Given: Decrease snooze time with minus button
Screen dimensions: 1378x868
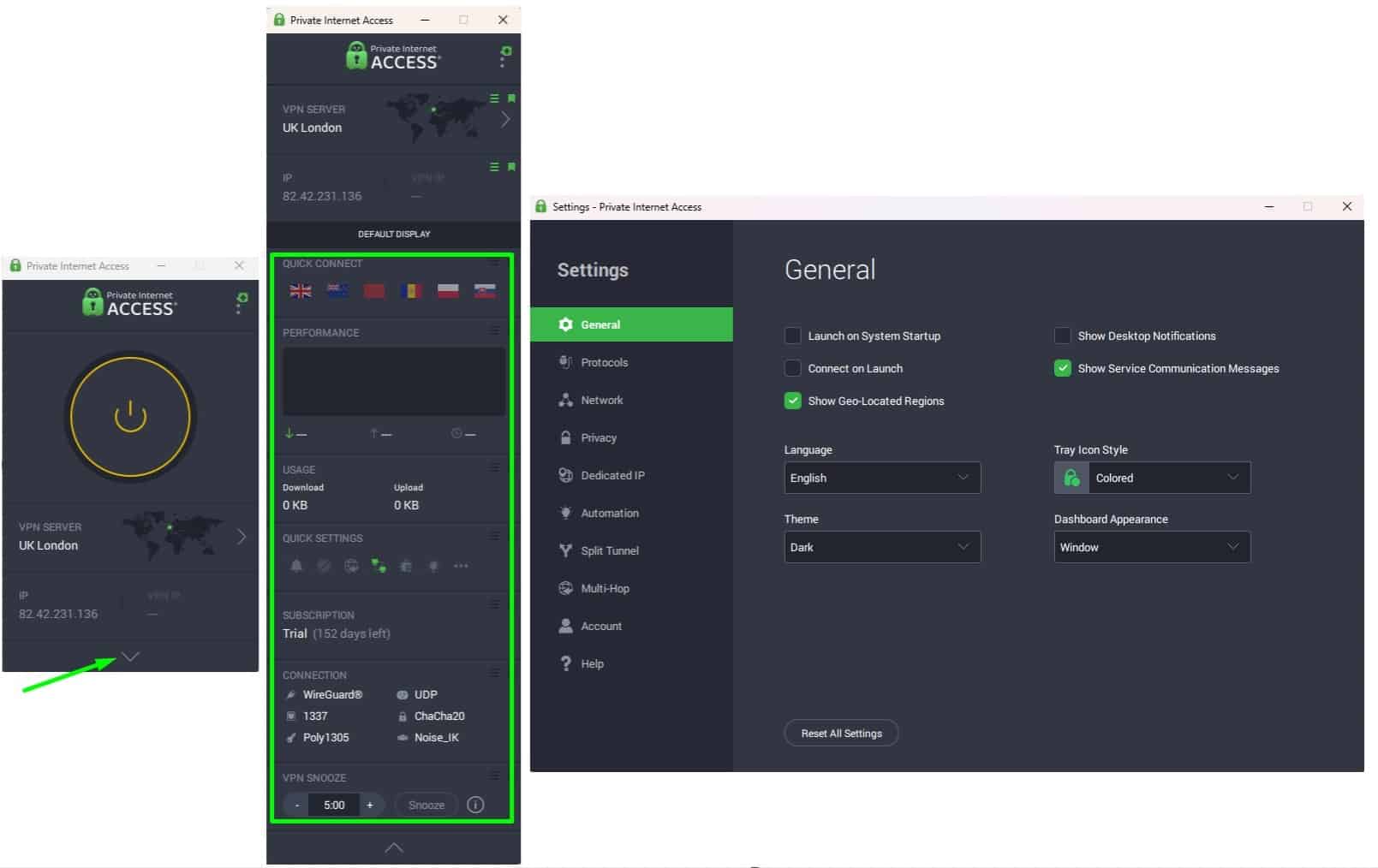Looking at the screenshot, I should (x=297, y=805).
